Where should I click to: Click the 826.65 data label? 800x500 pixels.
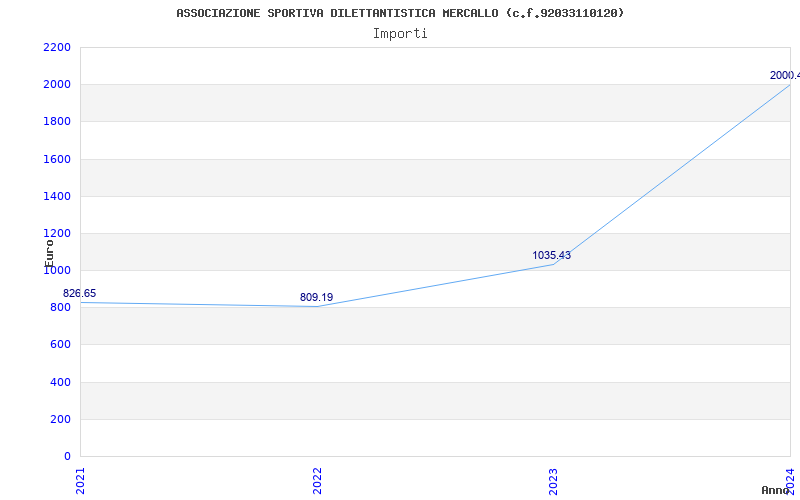(80, 294)
